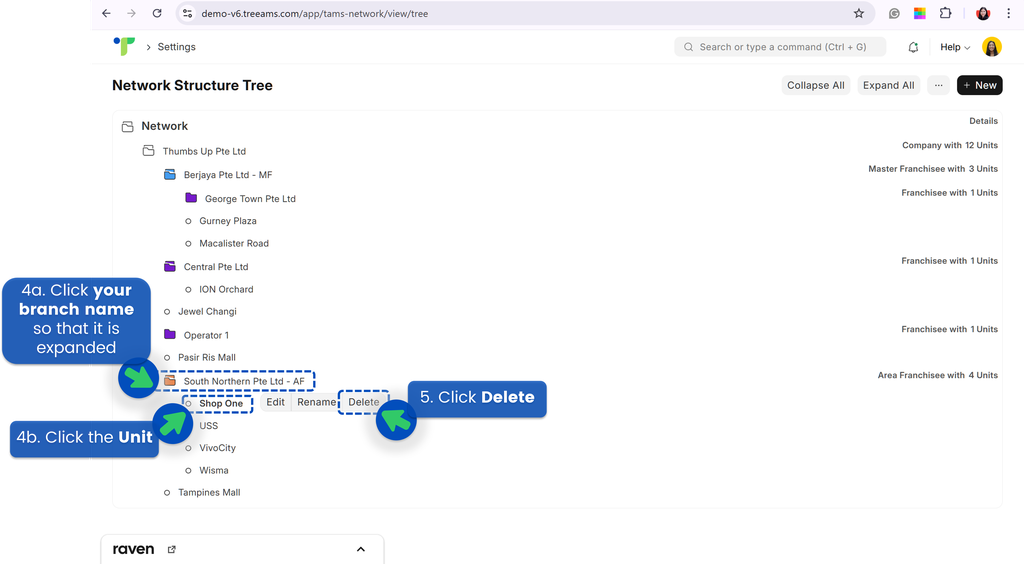The image size is (1024, 564).
Task: Click 'Area Franchisee with 4 Units' text
Action: [937, 375]
